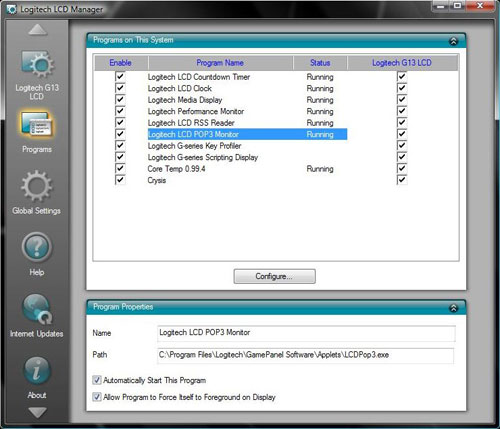Select highlighted Logitech LCD POP3 Monitor row

(247, 134)
